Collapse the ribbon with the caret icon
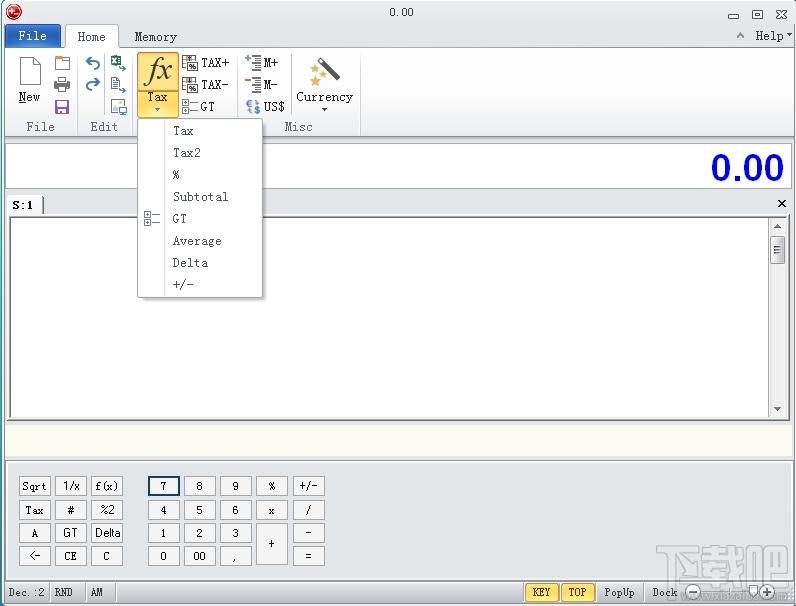 (740, 36)
